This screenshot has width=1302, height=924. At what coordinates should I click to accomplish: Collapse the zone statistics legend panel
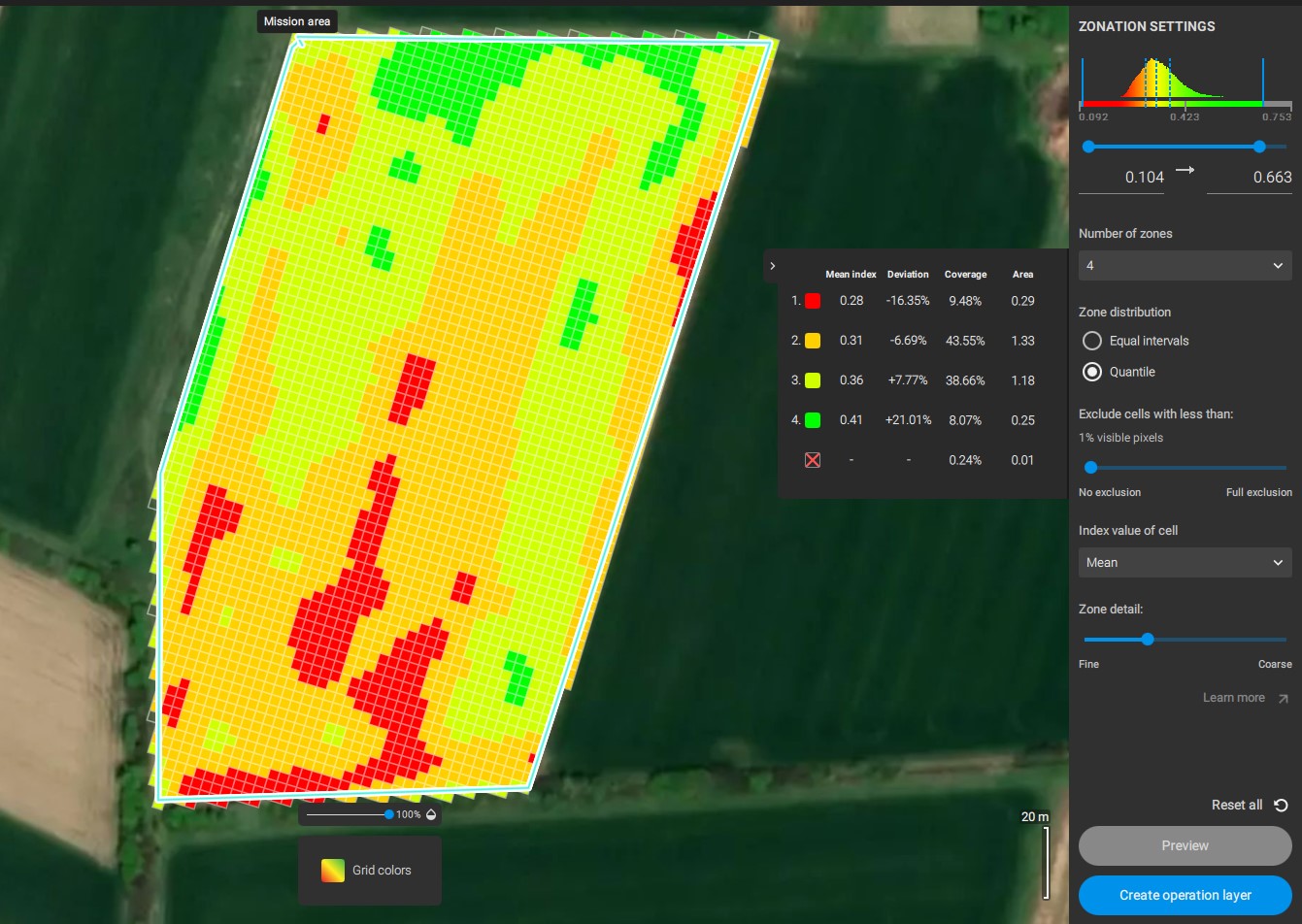click(x=773, y=266)
